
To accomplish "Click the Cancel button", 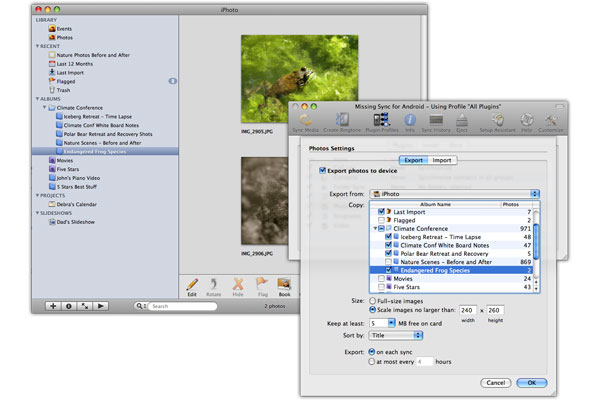I will pos(496,382).
